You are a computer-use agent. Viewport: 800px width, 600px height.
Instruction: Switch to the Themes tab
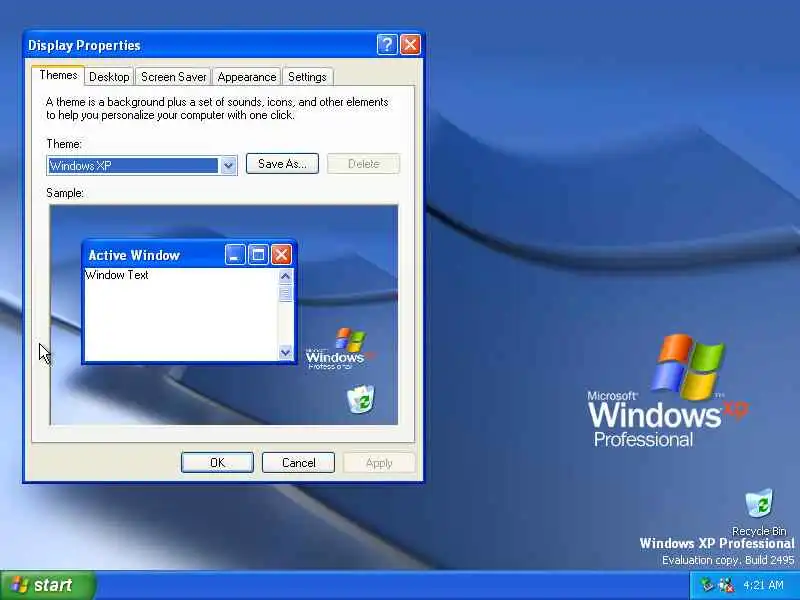point(58,76)
